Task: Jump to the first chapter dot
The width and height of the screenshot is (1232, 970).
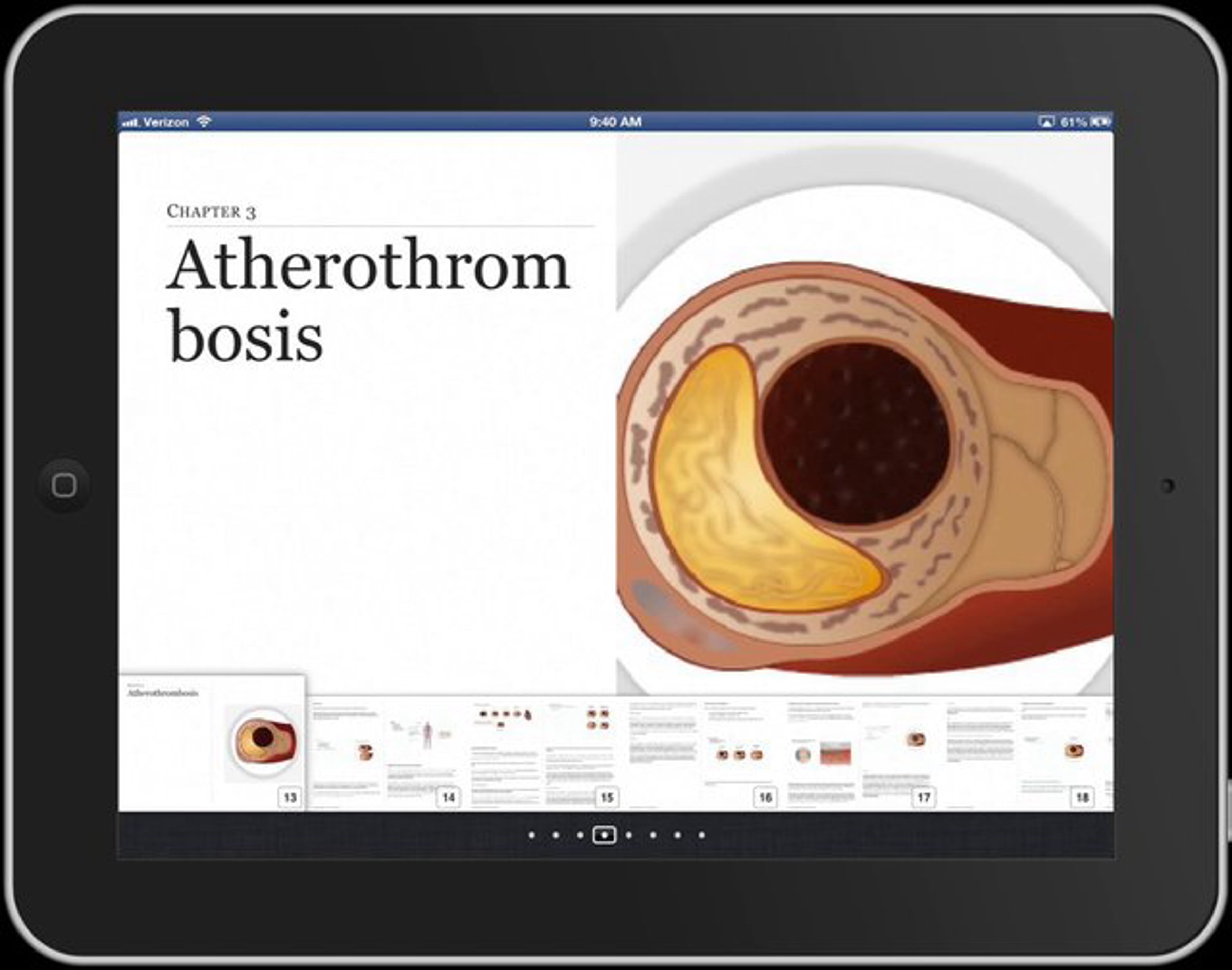Action: click(532, 836)
